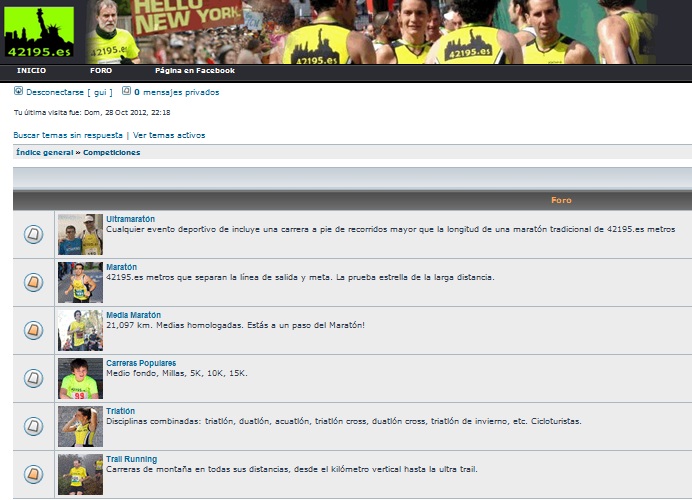Click the Trail Running forum status icon
The height and width of the screenshot is (500, 692).
[x=33, y=474]
